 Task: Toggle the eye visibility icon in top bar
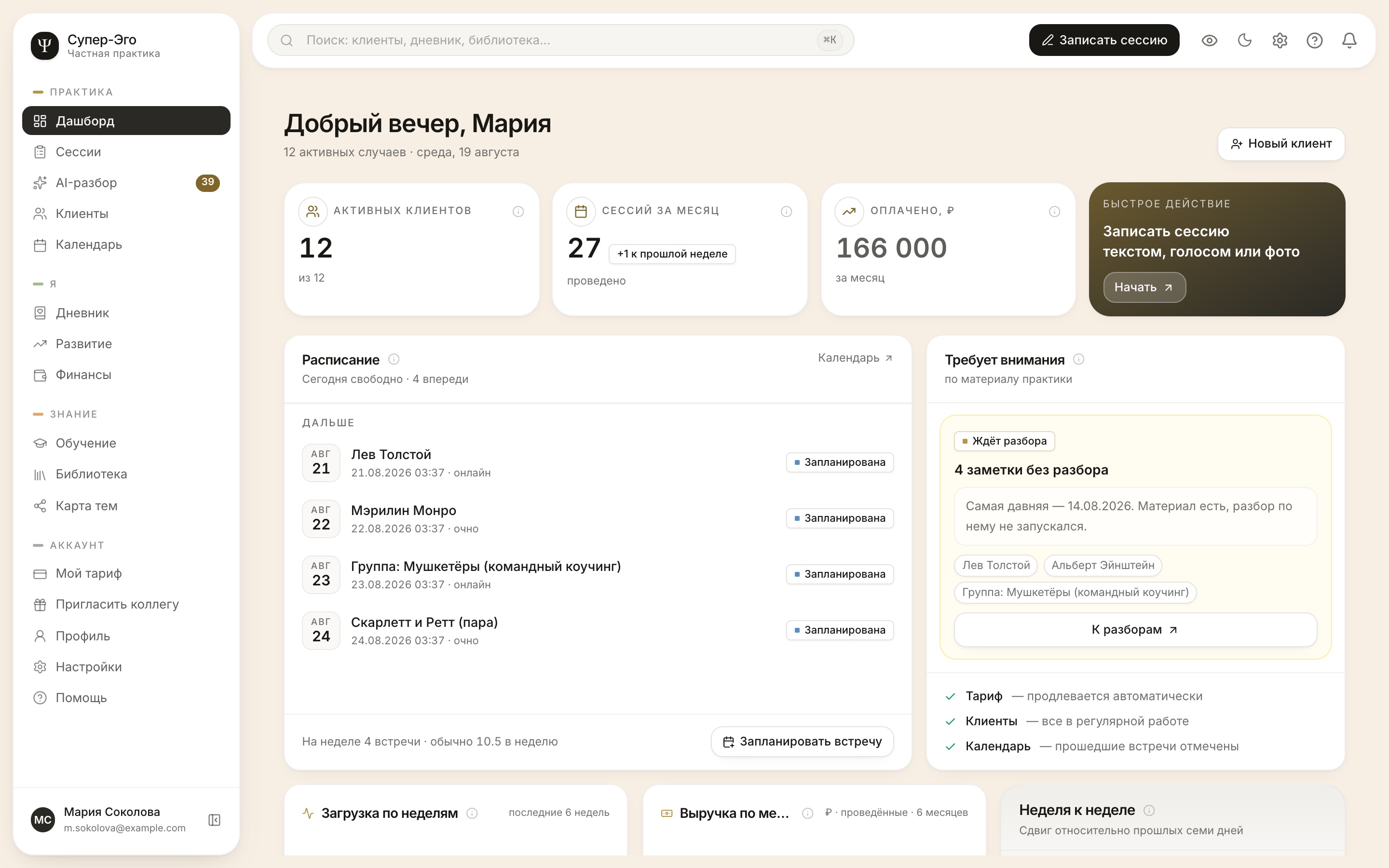point(1210,40)
